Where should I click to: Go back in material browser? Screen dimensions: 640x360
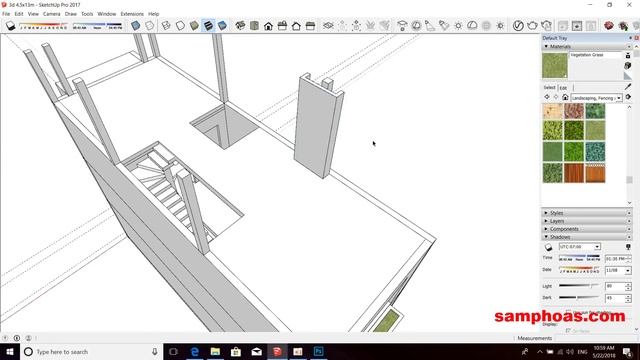[547, 97]
